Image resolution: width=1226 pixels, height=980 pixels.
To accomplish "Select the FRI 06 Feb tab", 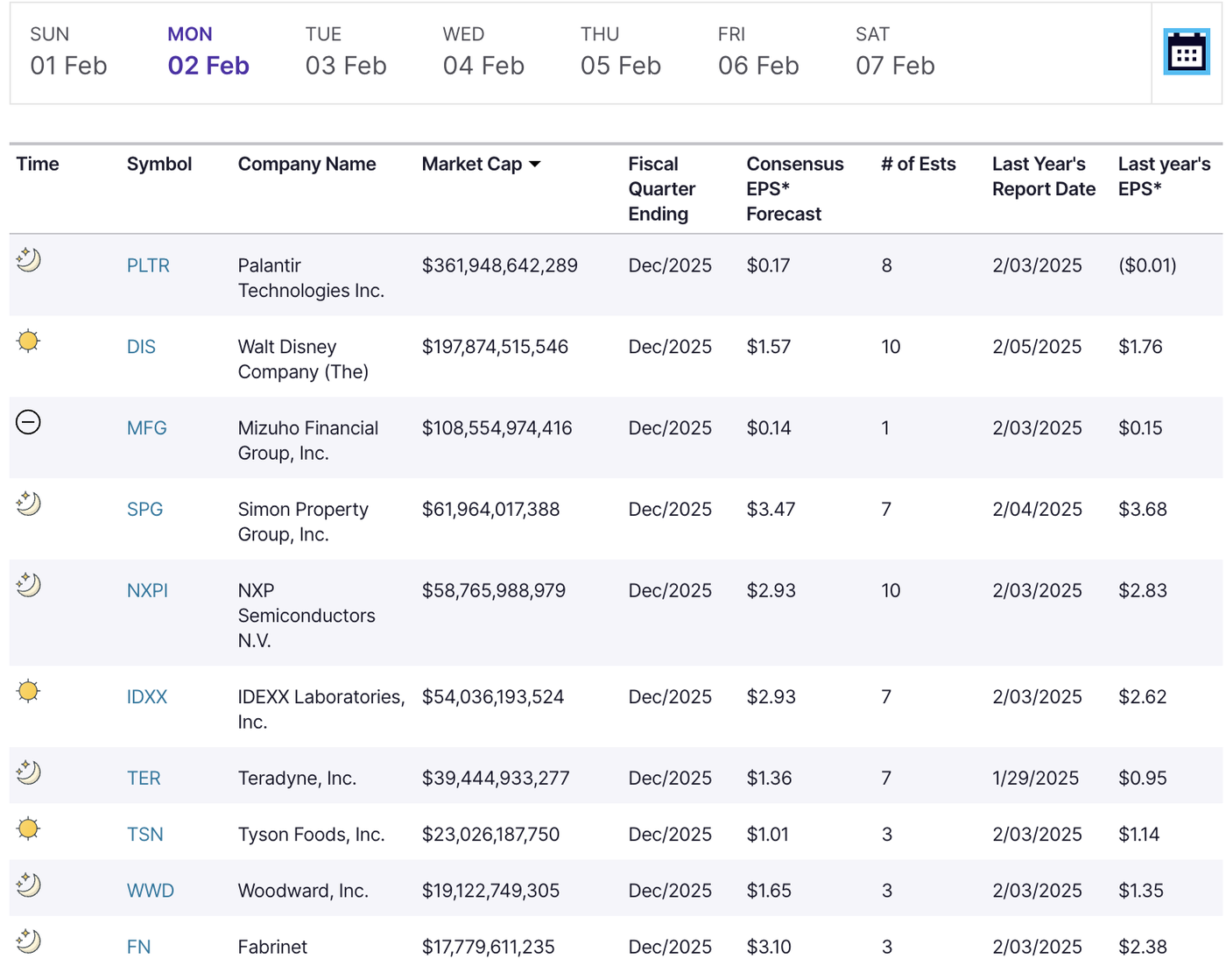I will point(757,53).
